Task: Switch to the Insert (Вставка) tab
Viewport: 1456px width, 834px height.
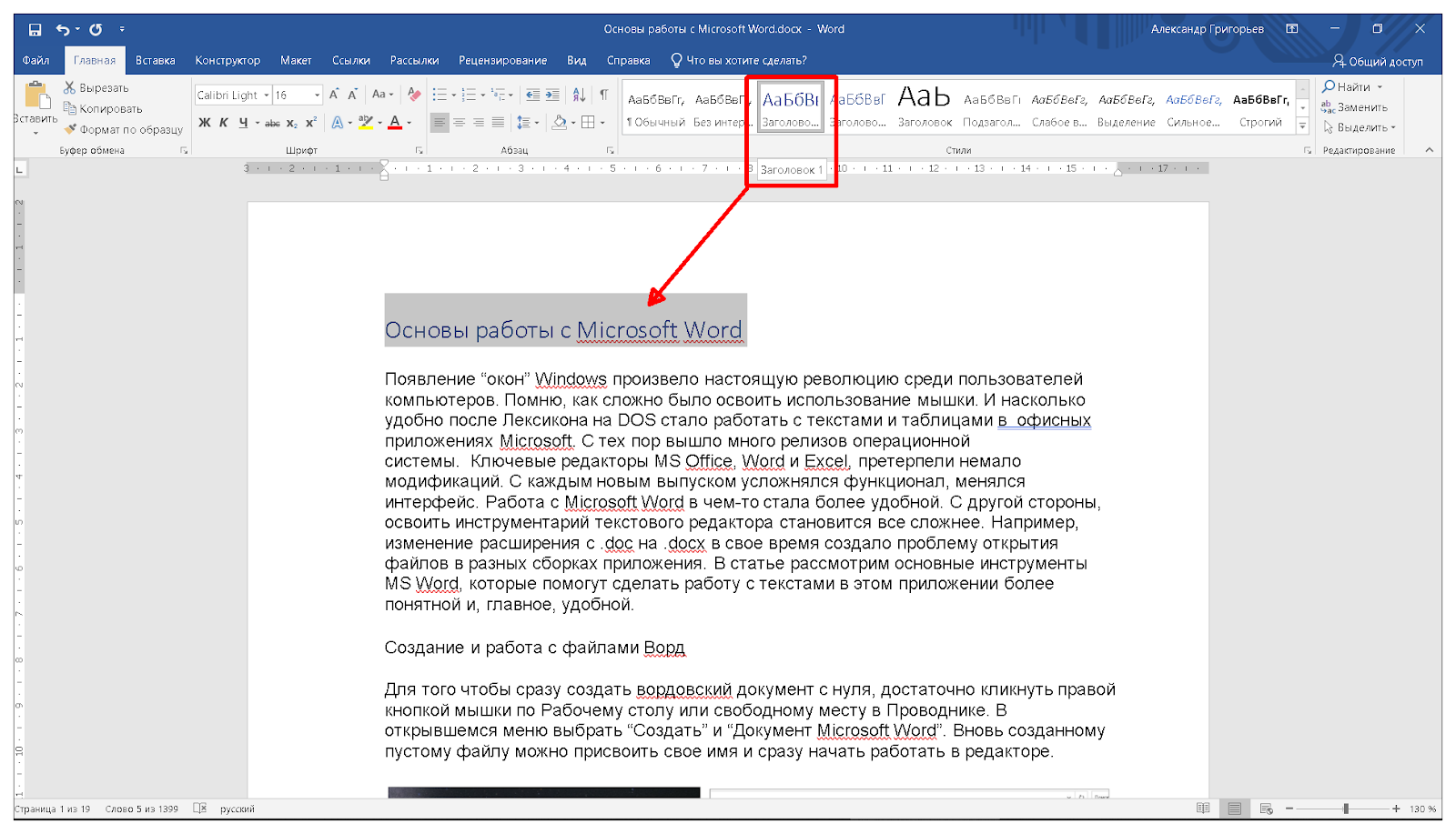Action: click(156, 61)
